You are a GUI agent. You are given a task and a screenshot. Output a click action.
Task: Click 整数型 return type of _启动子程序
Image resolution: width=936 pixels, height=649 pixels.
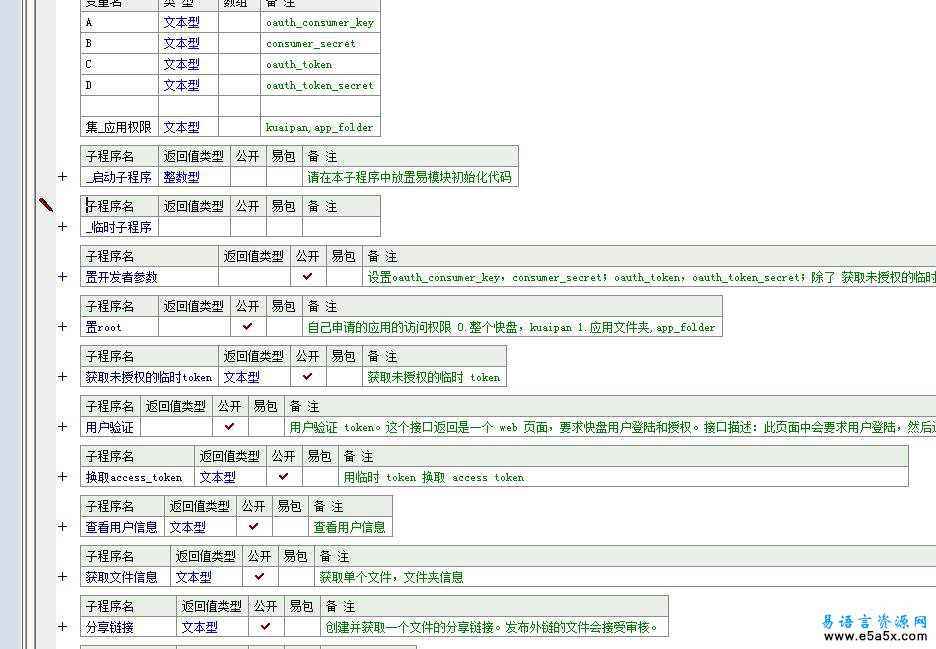(181, 177)
